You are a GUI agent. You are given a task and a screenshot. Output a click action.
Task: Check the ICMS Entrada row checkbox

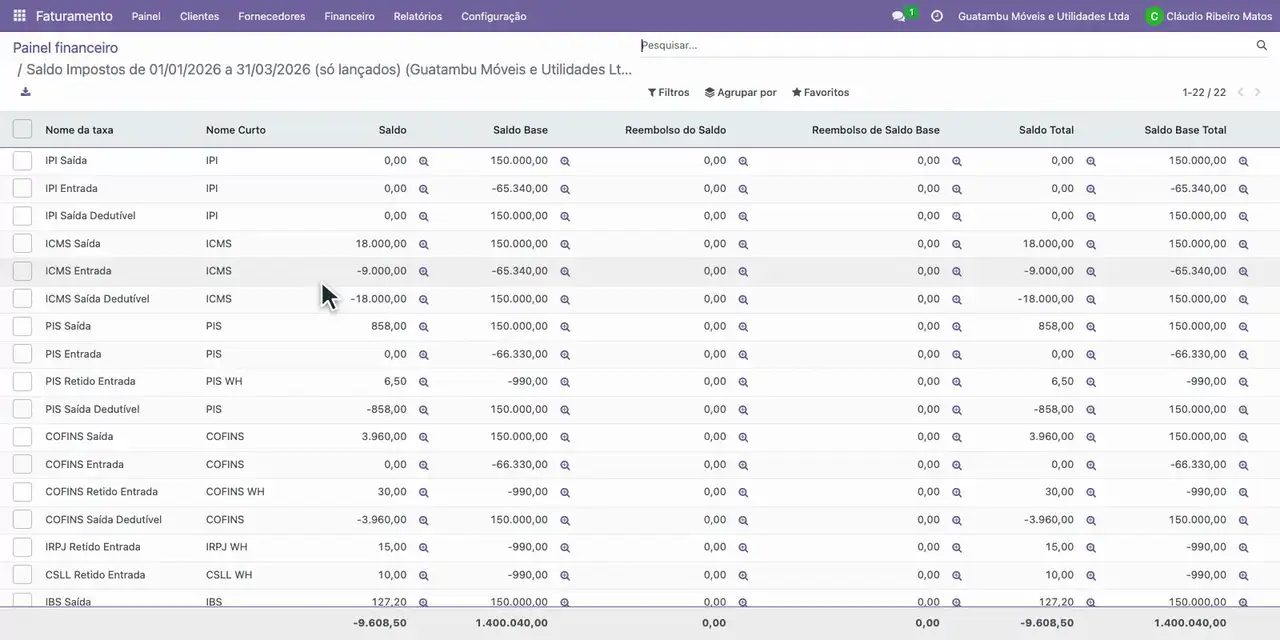tap(22, 271)
